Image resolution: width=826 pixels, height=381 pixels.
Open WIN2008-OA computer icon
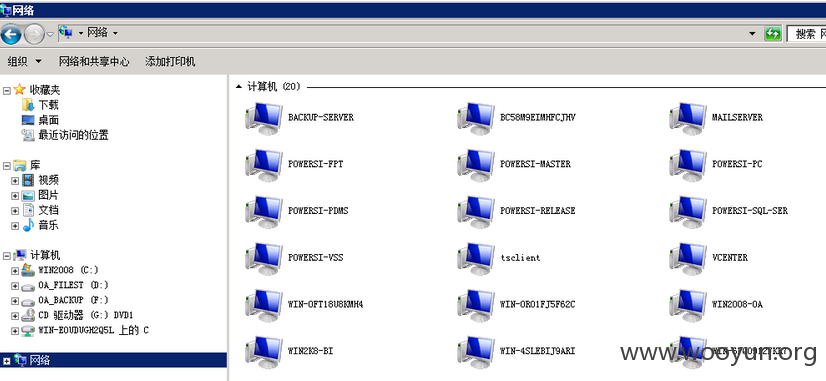coord(688,305)
